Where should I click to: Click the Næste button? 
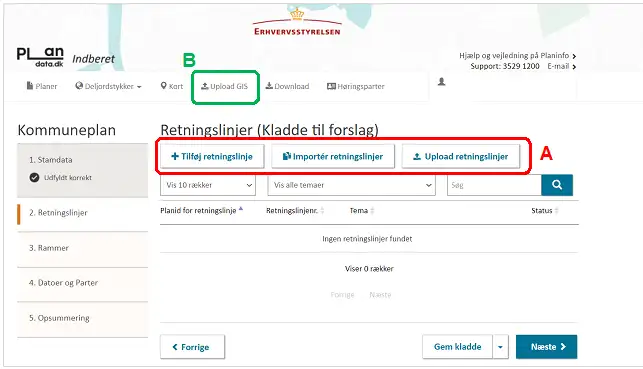click(547, 347)
